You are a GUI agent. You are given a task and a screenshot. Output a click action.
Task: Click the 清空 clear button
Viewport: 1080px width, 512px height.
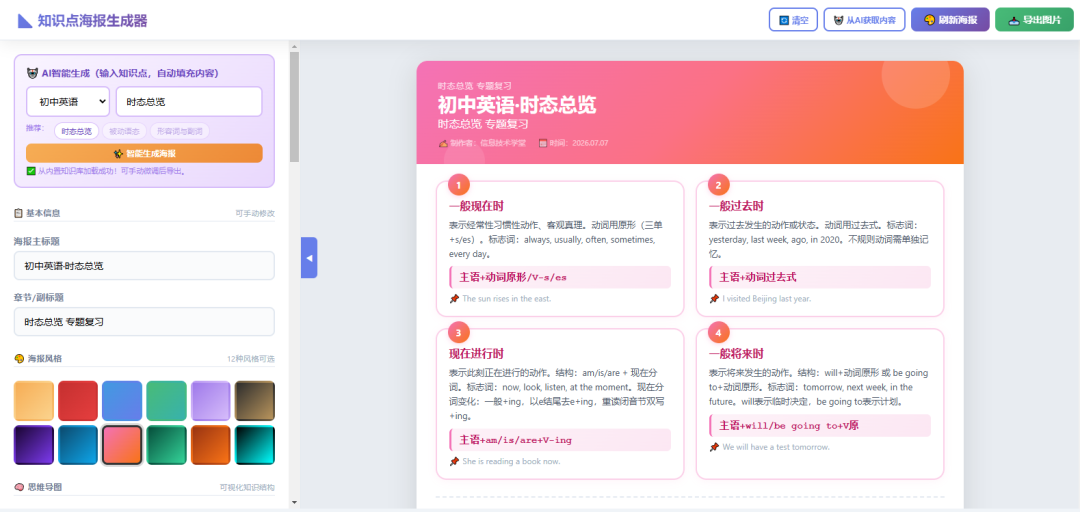pos(793,20)
